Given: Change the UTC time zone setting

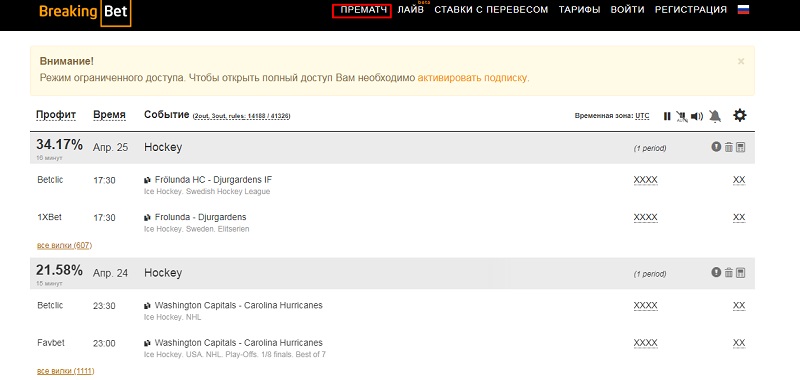Looking at the screenshot, I should (x=642, y=116).
